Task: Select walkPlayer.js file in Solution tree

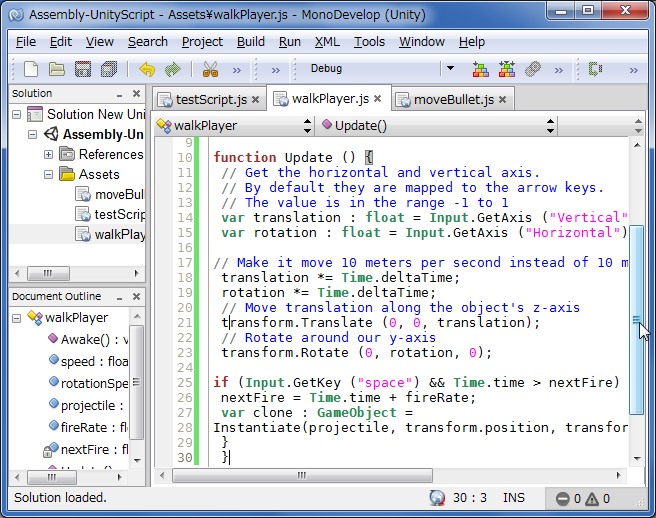Action: coord(118,235)
